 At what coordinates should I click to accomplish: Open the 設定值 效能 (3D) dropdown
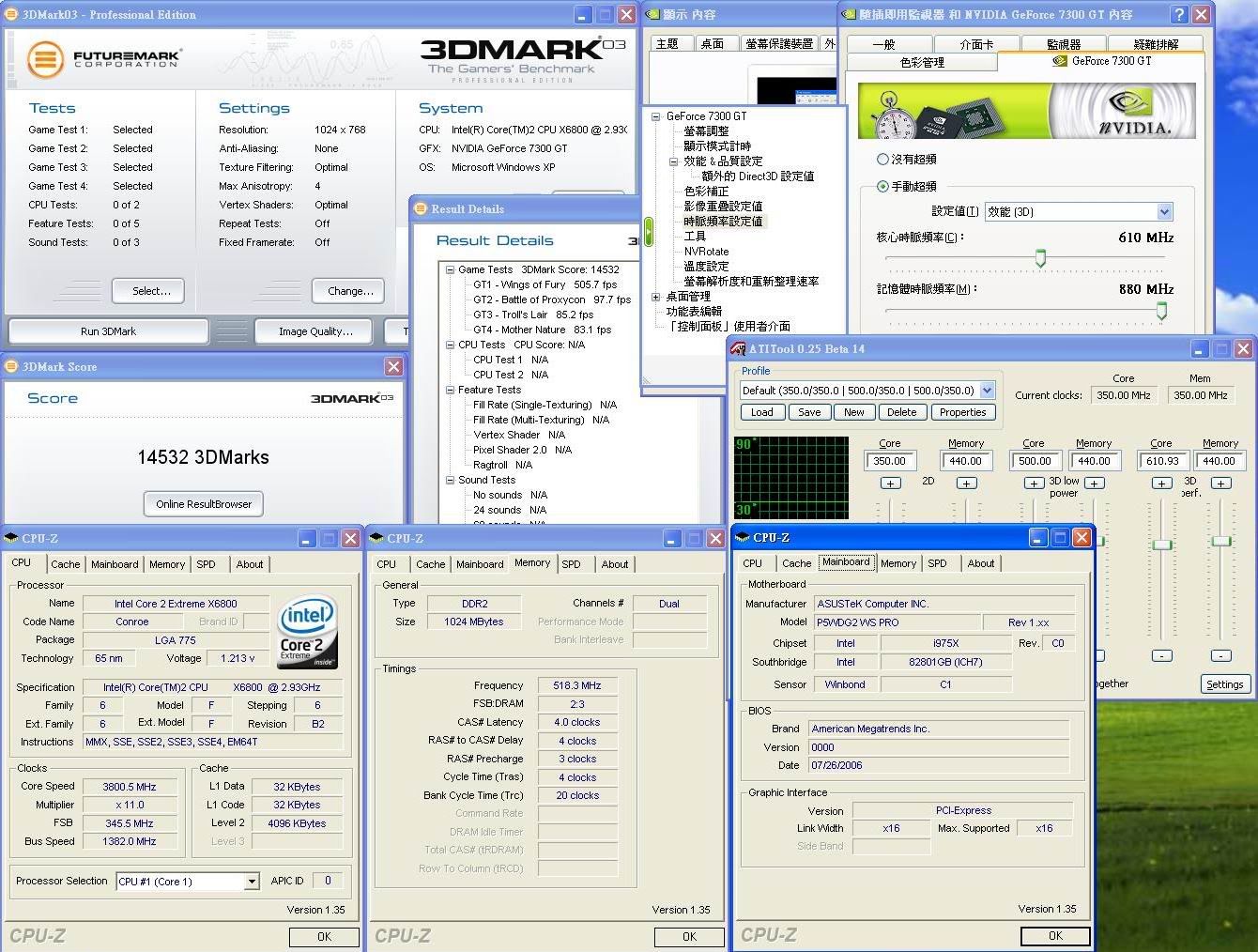coord(1164,211)
